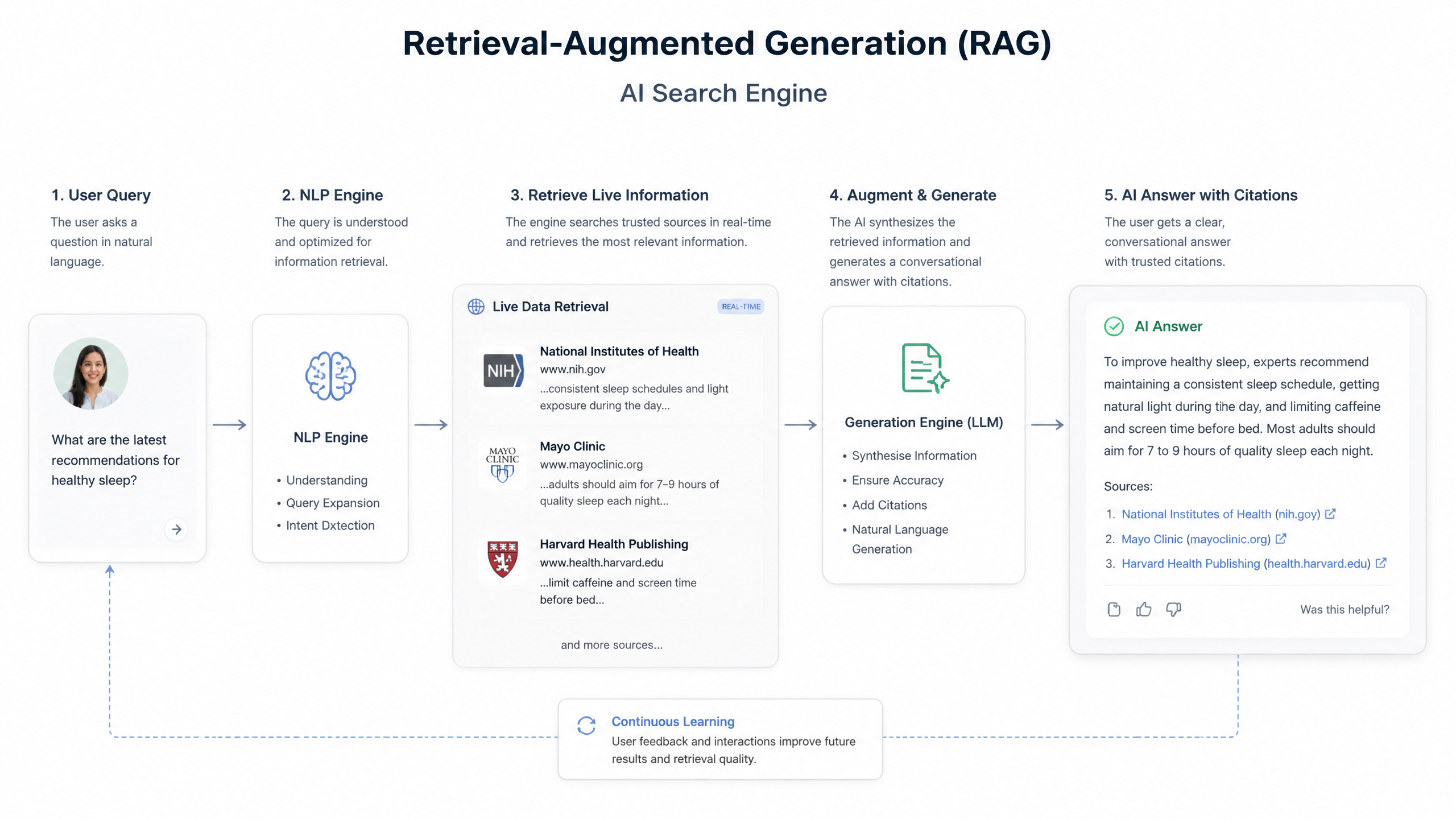Viewport: 1456px width, 819px height.
Task: Click the 'Query Expansion' bullet item
Action: coord(333,503)
